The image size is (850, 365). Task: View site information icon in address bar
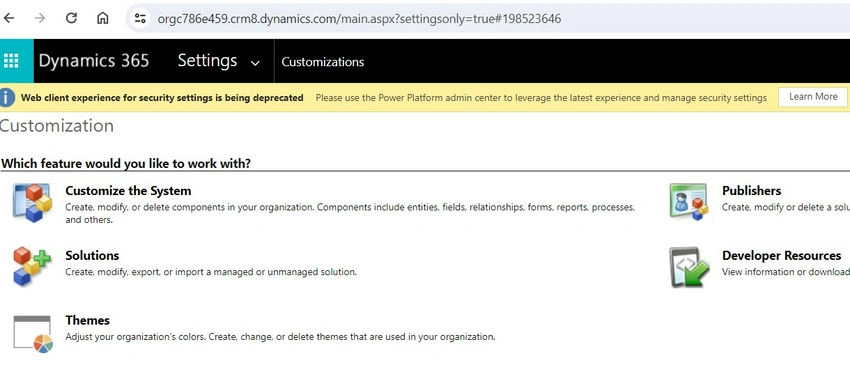(x=140, y=18)
